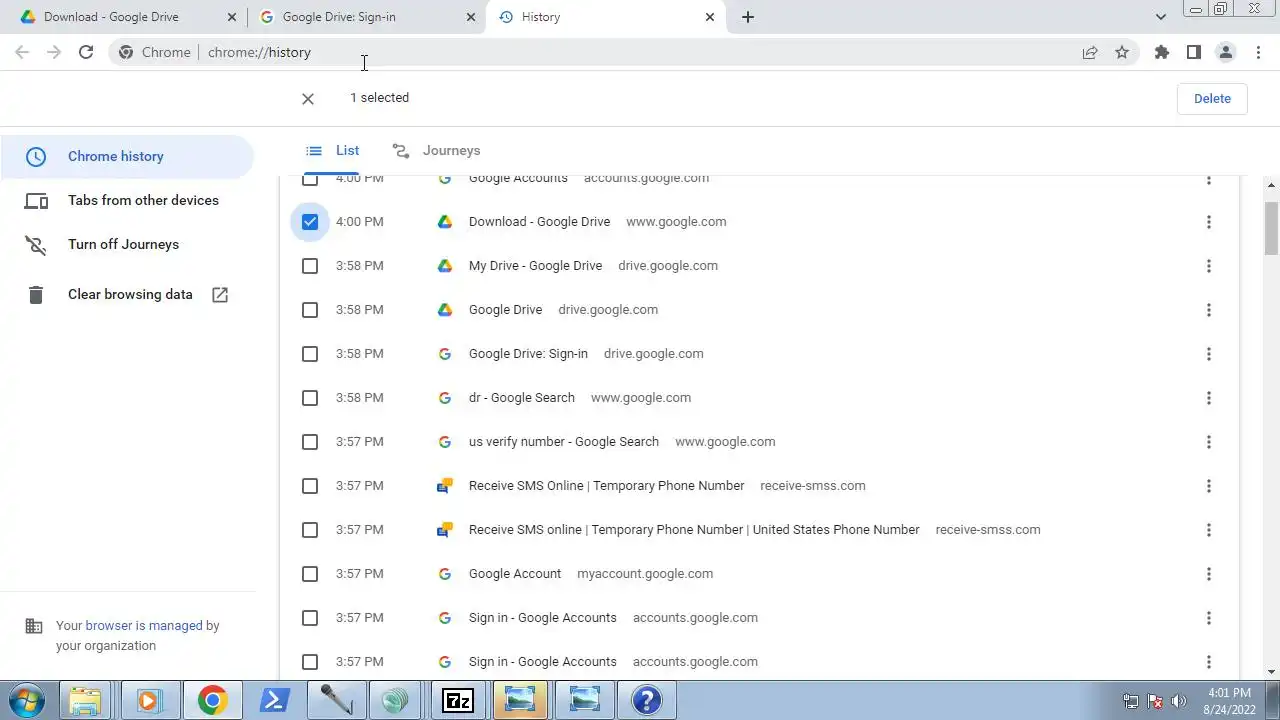1280x720 pixels.
Task: Close the Google Drive: Sign-in tab
Action: [471, 17]
